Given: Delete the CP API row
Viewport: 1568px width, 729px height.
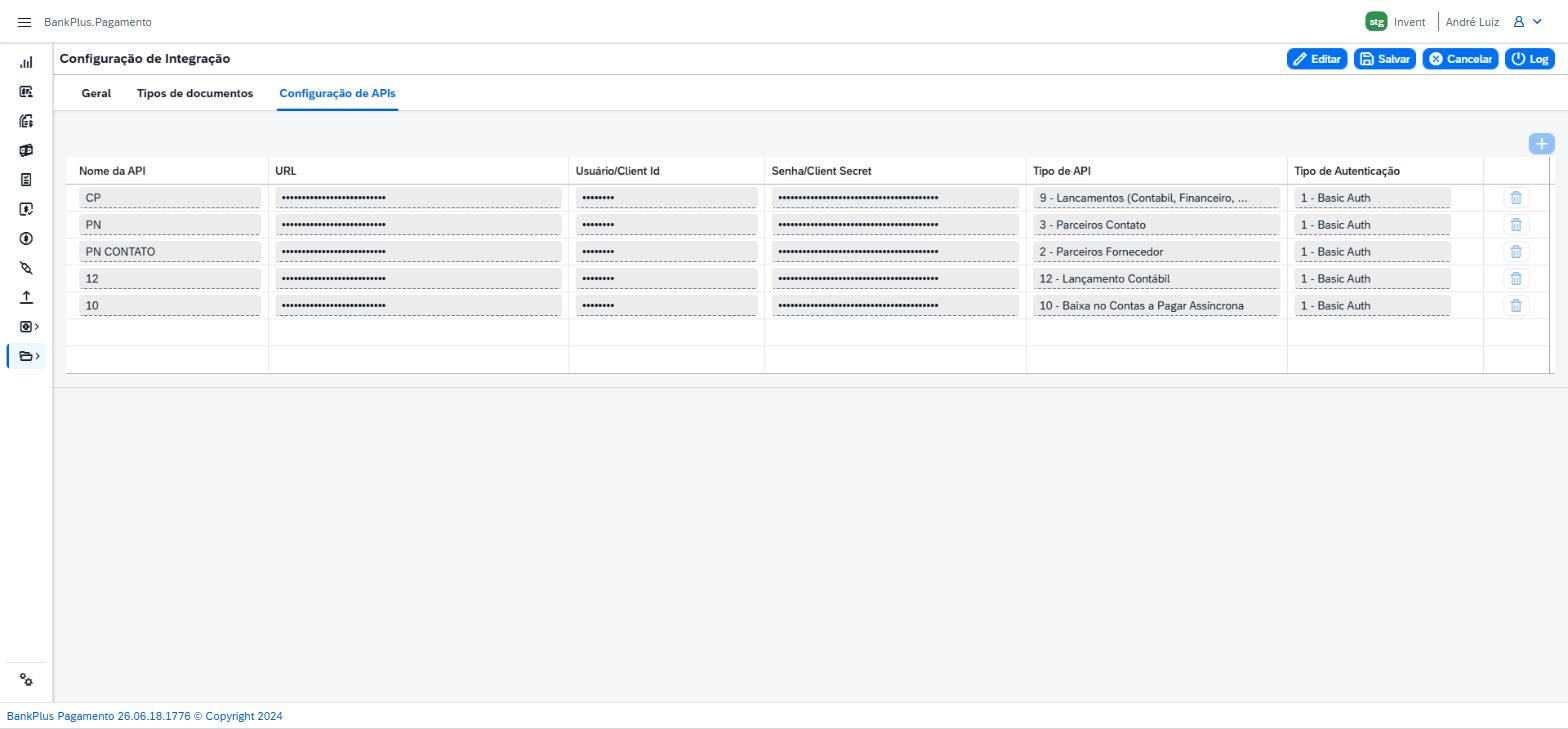Looking at the screenshot, I should pos(1516,198).
